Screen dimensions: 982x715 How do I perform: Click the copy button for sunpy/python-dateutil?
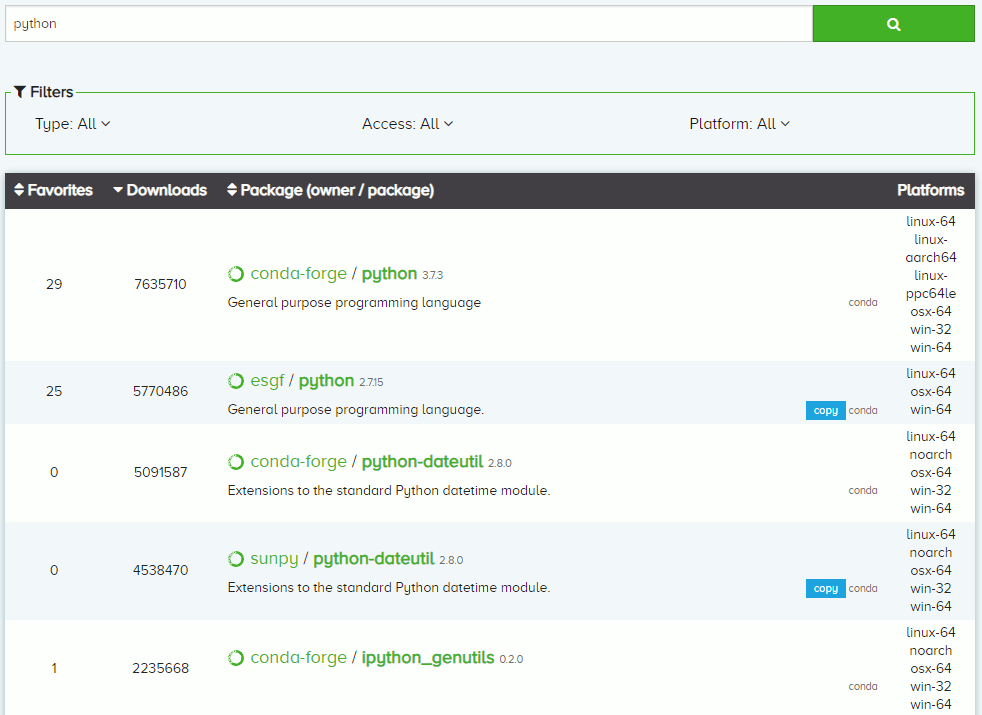(x=825, y=588)
